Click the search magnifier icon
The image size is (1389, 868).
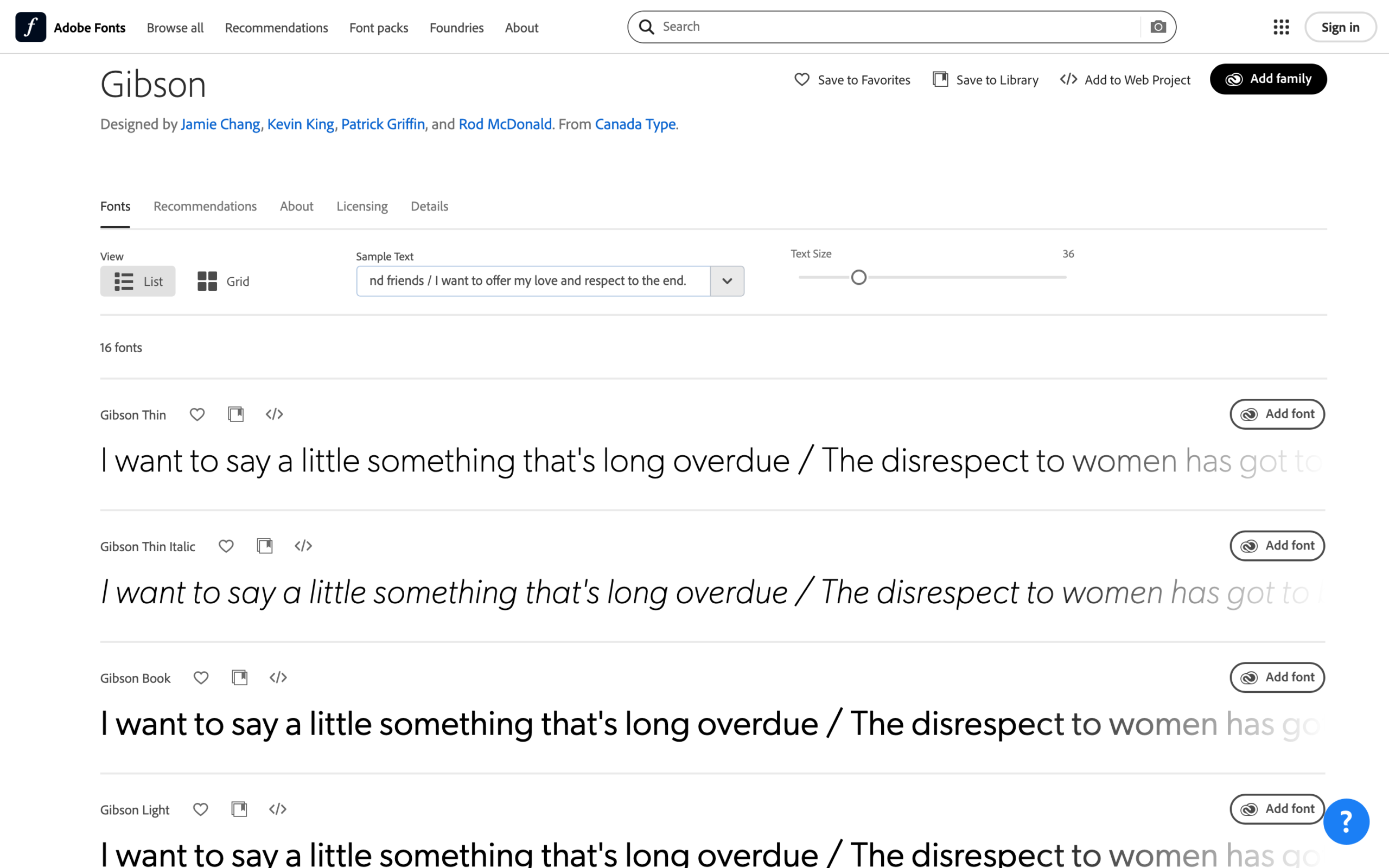[x=646, y=27]
